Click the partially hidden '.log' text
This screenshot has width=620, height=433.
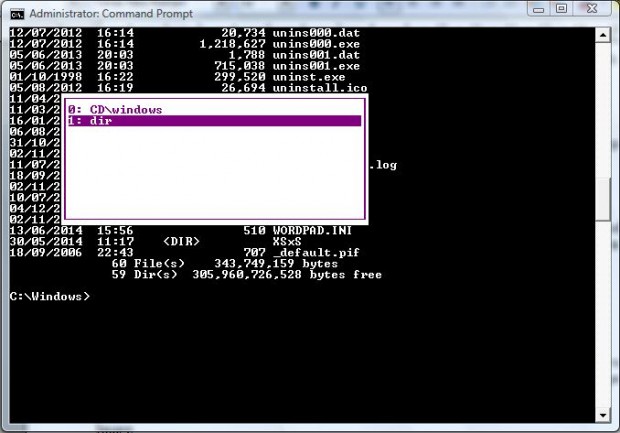point(383,165)
